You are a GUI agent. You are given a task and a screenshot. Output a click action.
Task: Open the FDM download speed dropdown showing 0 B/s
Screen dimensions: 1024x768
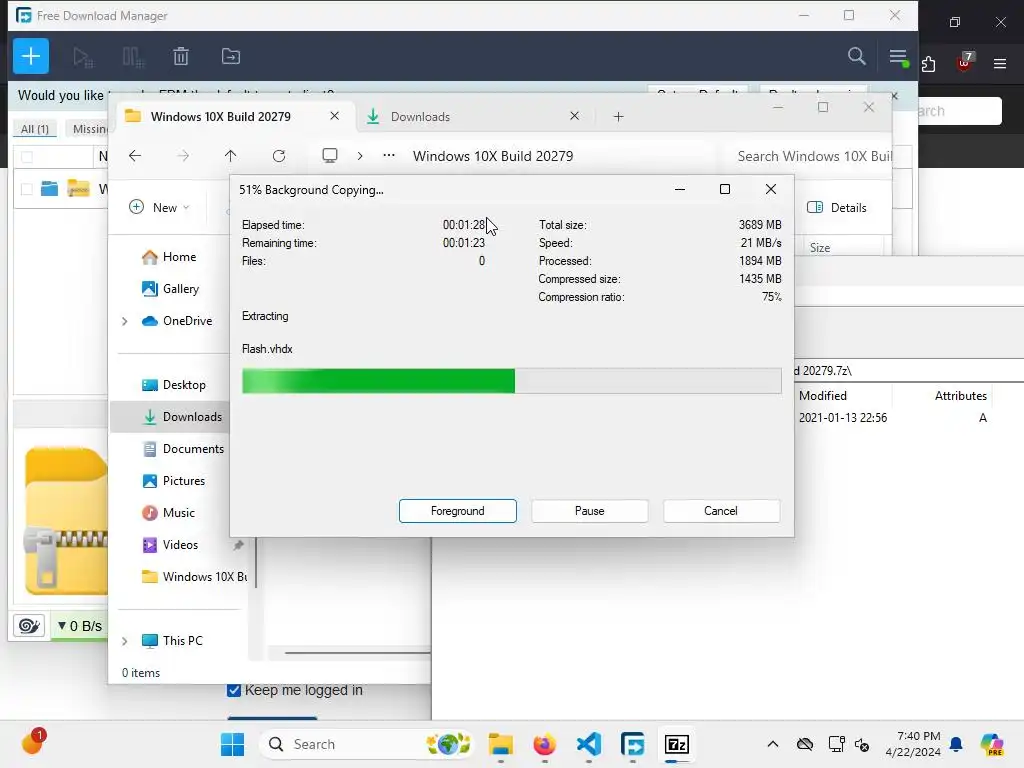click(x=79, y=626)
